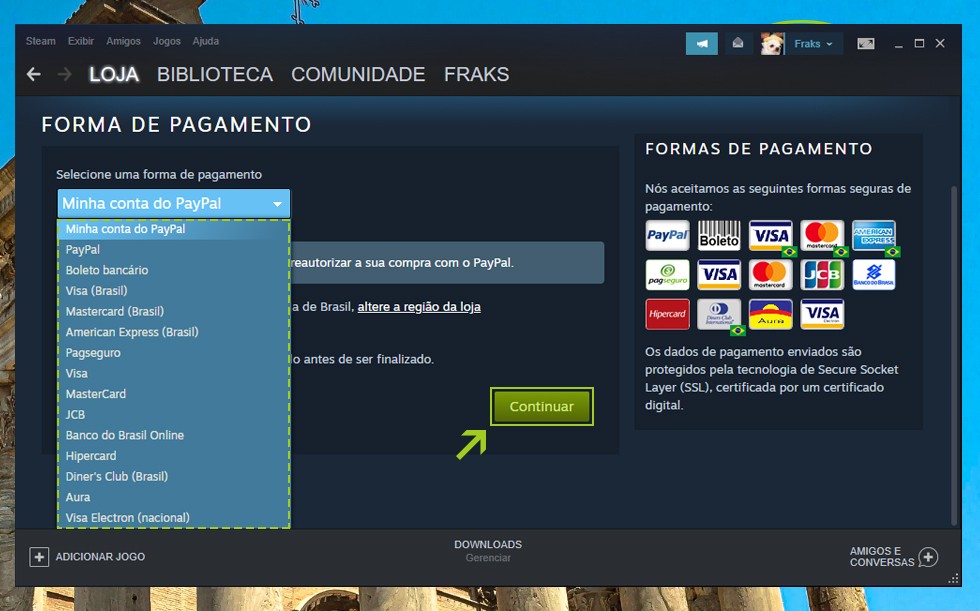Click the Boleto barcode logo
The width and height of the screenshot is (980, 611).
[719, 236]
